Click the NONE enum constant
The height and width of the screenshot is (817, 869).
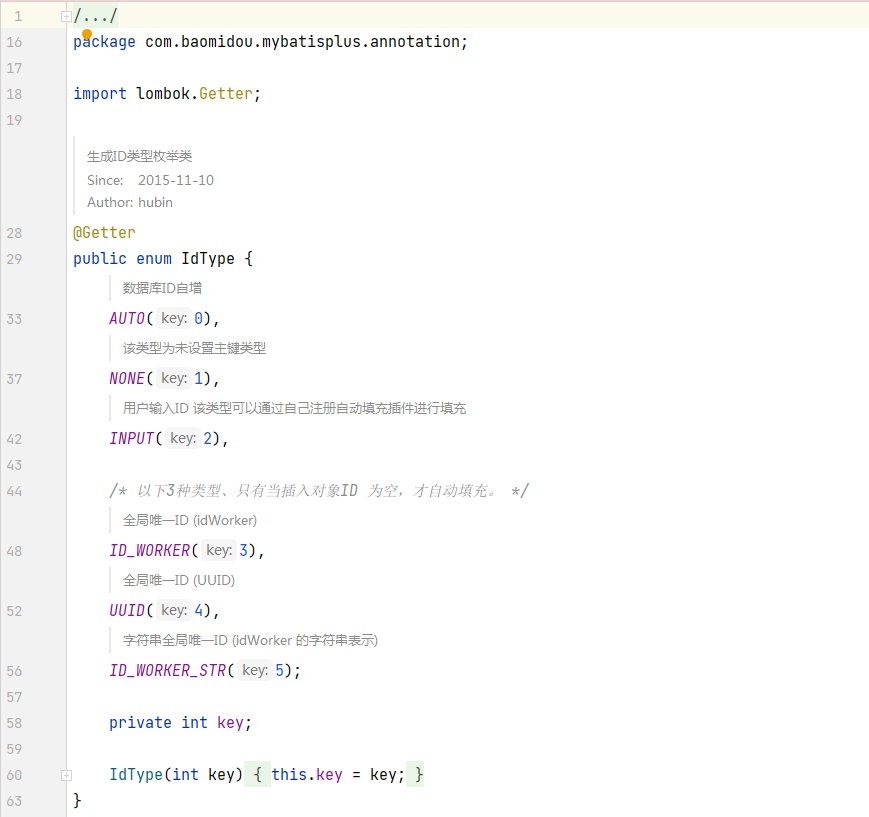click(127, 379)
